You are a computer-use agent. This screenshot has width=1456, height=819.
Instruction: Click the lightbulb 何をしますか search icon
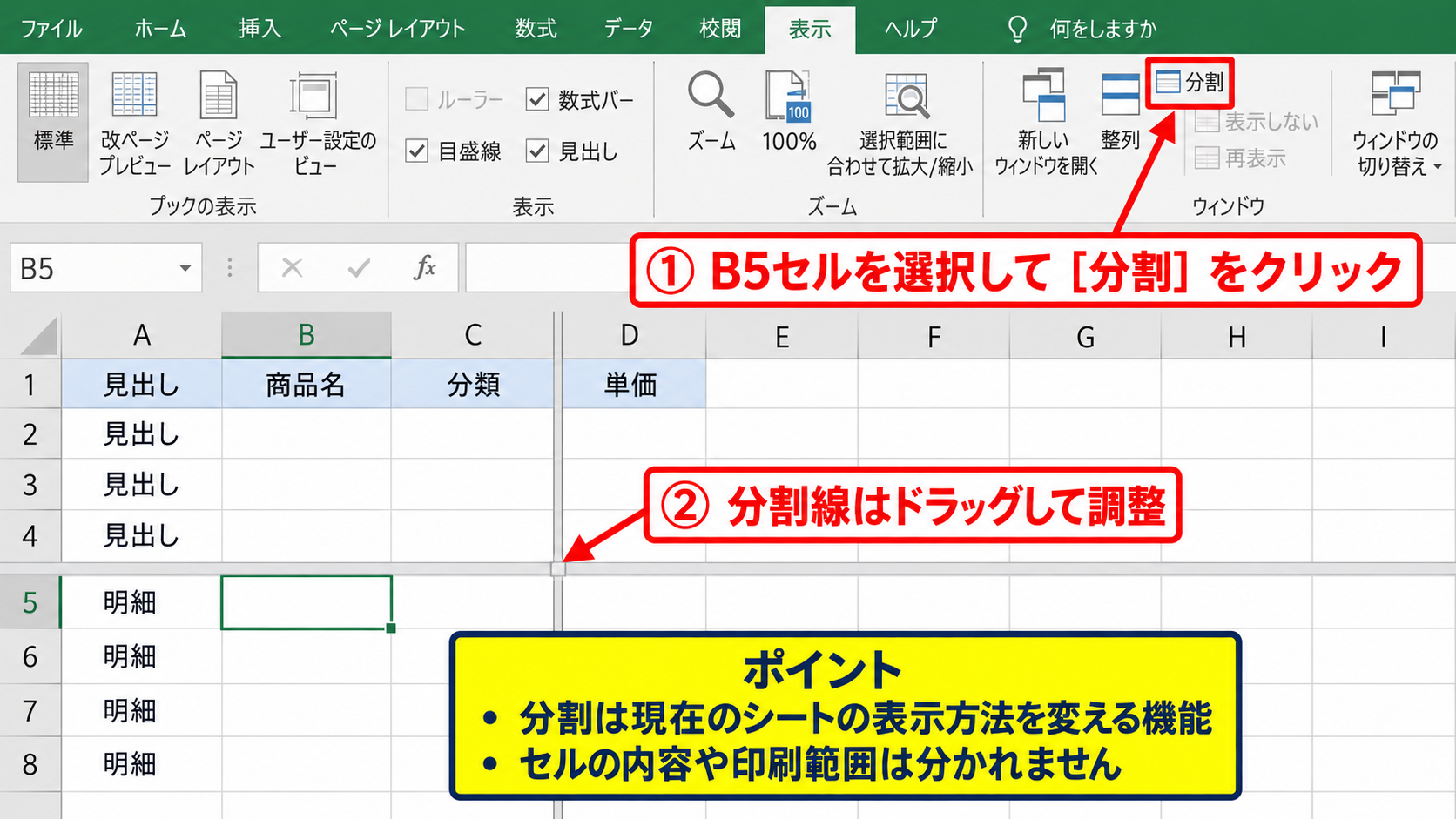point(1017,29)
